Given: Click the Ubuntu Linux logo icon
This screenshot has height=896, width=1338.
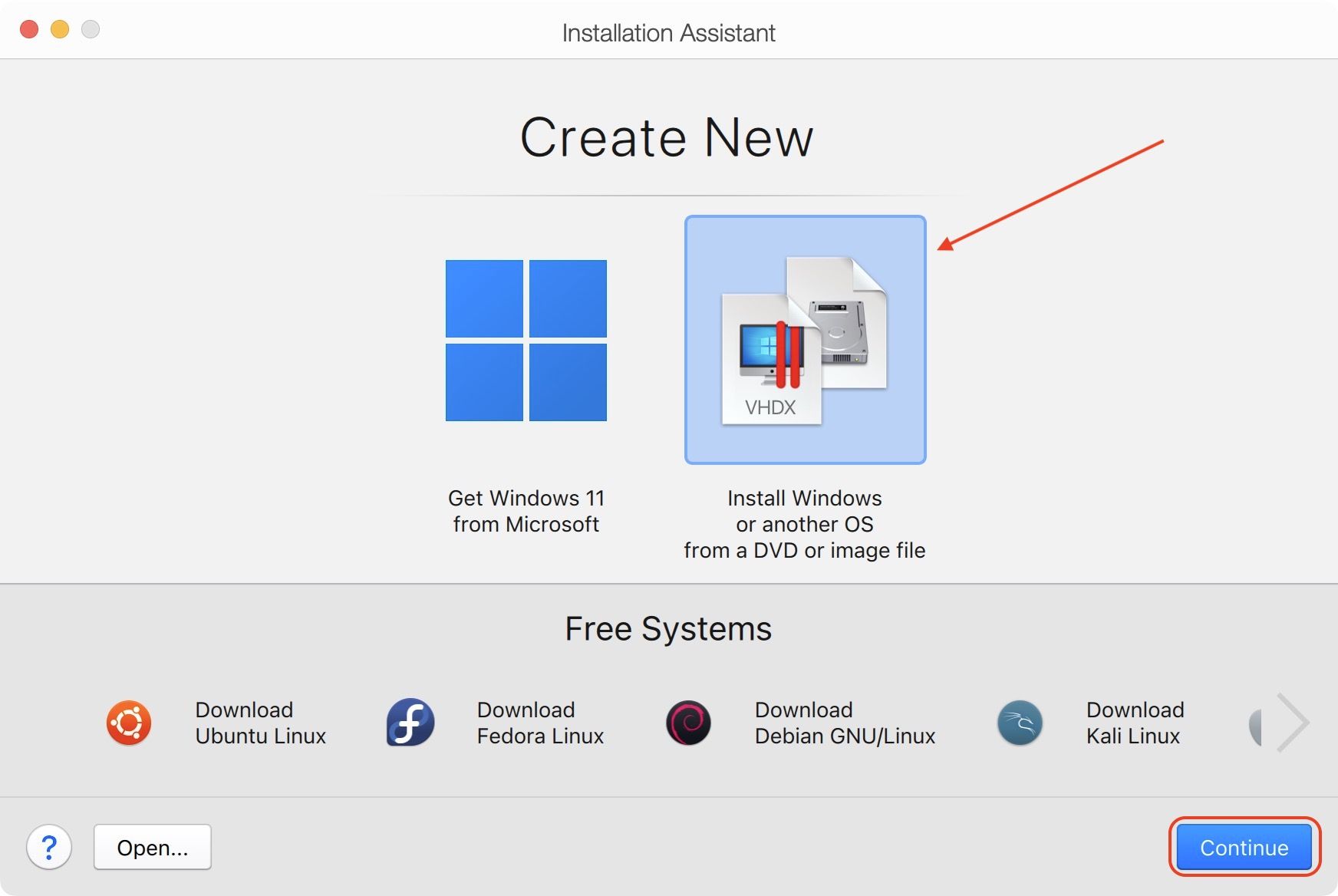Looking at the screenshot, I should tap(129, 722).
